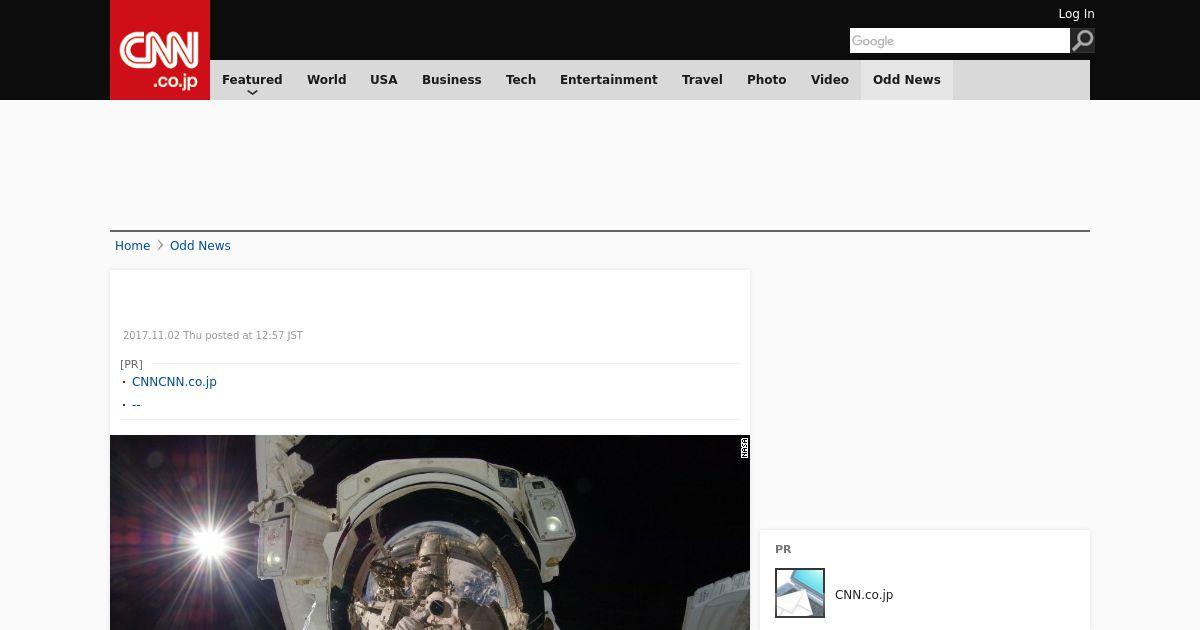Select the Odd News tab
Screen dimensions: 1200x630
pos(907,80)
